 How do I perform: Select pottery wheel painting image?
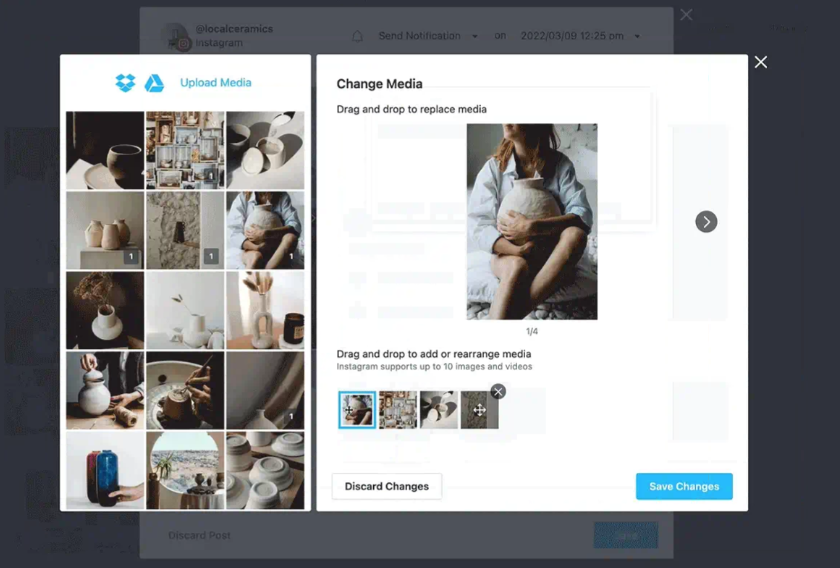(x=185, y=390)
